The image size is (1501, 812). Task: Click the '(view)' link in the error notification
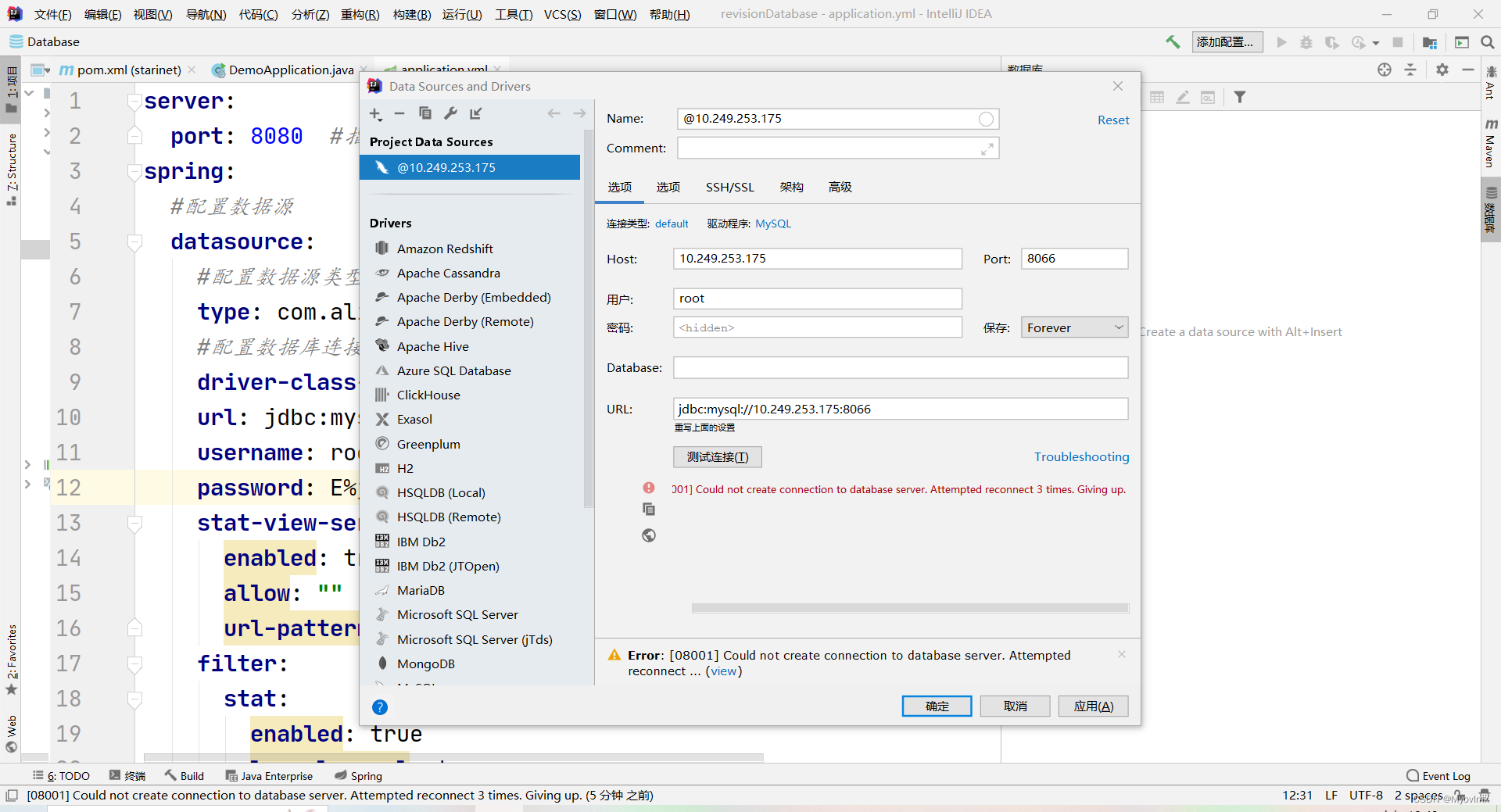pos(724,671)
